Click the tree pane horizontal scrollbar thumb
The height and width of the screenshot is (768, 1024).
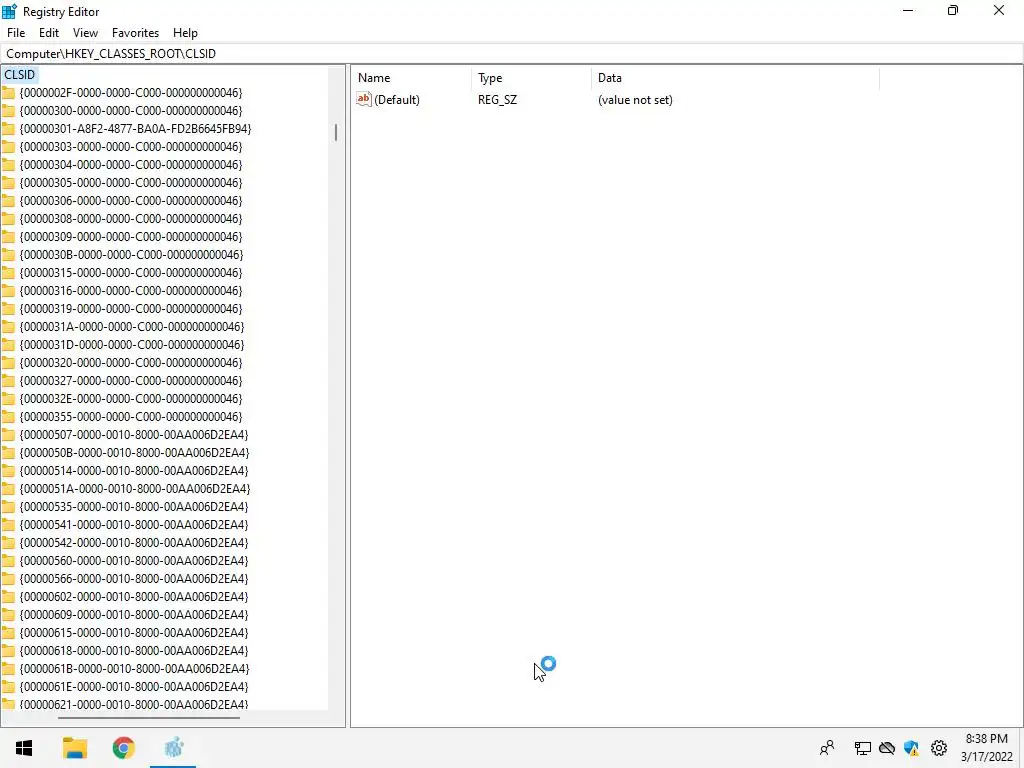[x=149, y=718]
